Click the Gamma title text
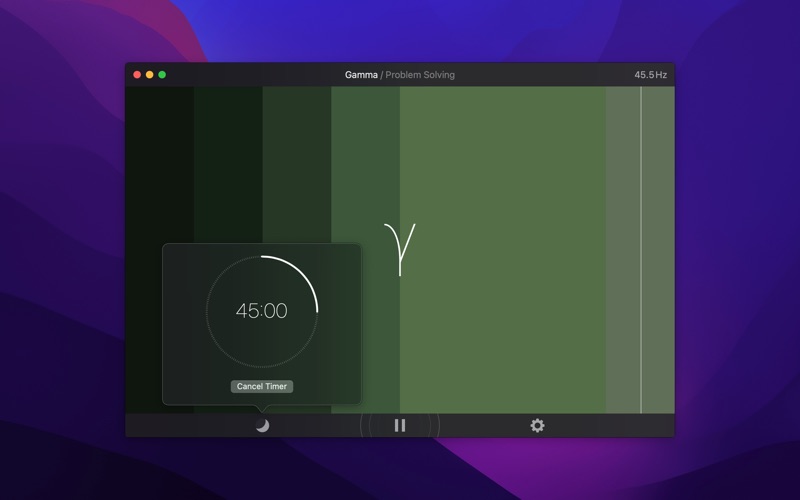The image size is (800, 500). [361, 75]
